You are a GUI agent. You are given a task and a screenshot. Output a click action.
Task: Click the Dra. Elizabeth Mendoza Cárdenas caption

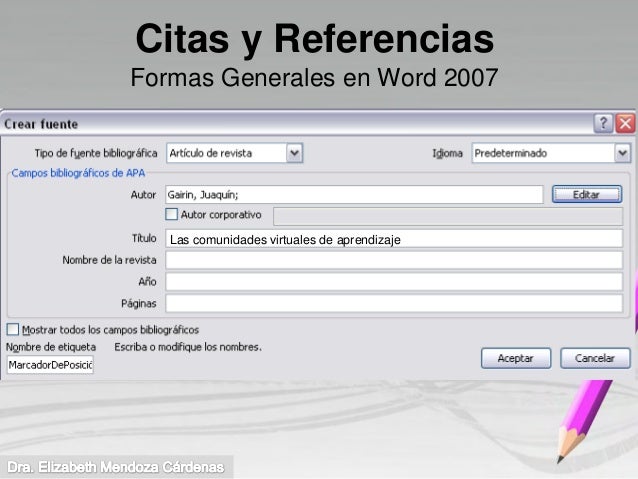(116, 467)
